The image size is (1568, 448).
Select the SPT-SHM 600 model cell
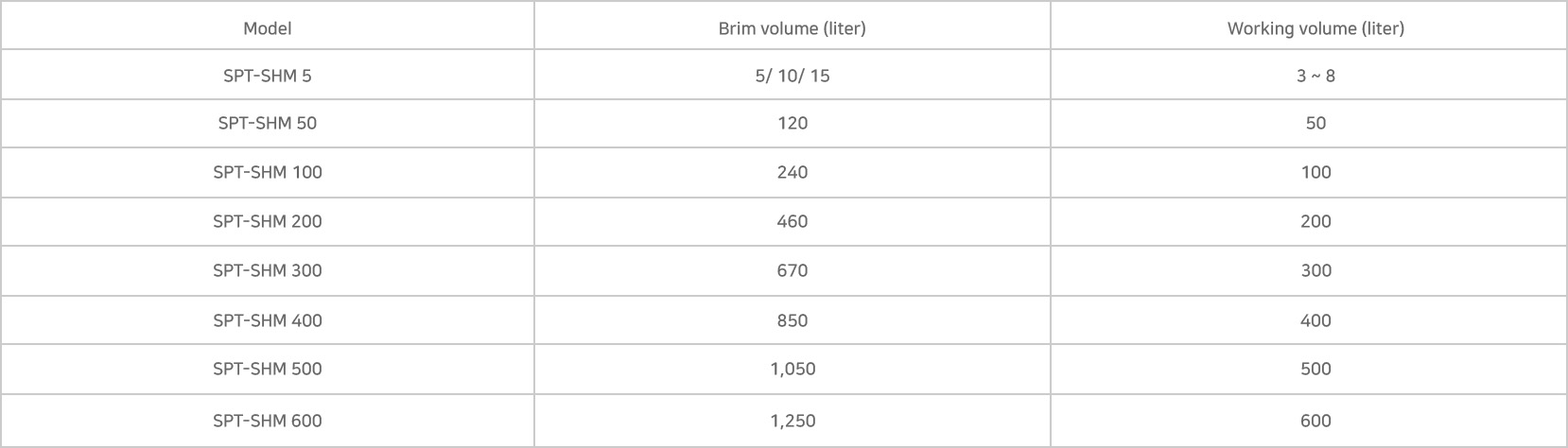tap(268, 421)
